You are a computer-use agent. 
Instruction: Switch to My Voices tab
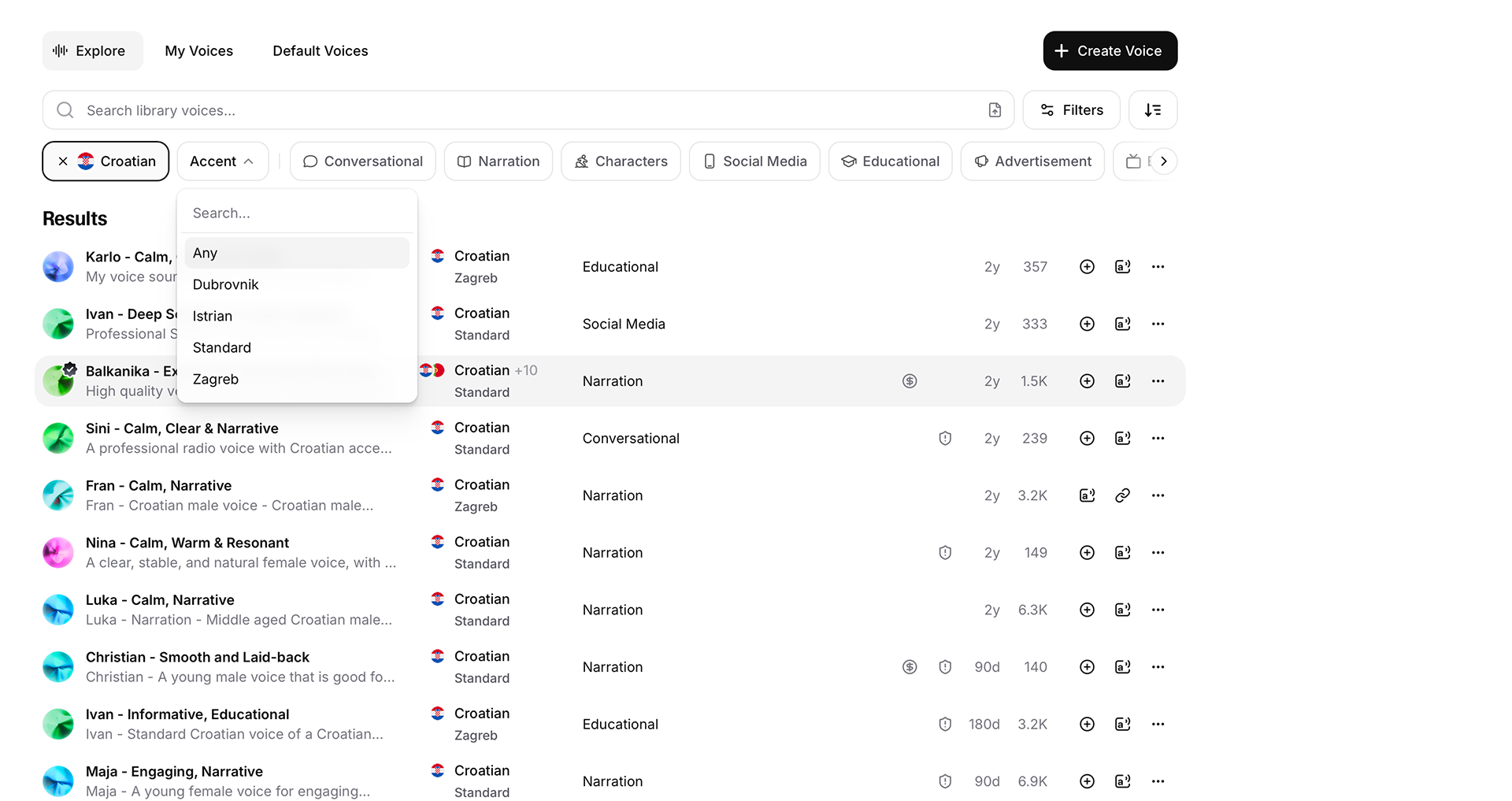(x=198, y=51)
